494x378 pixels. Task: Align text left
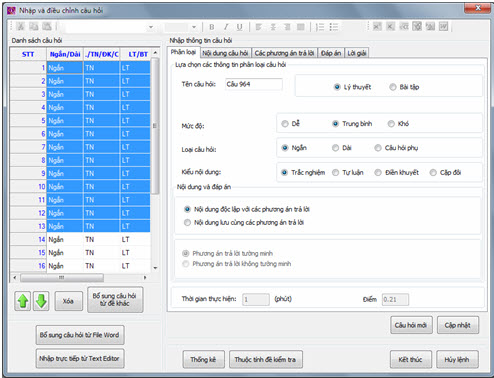pos(258,27)
